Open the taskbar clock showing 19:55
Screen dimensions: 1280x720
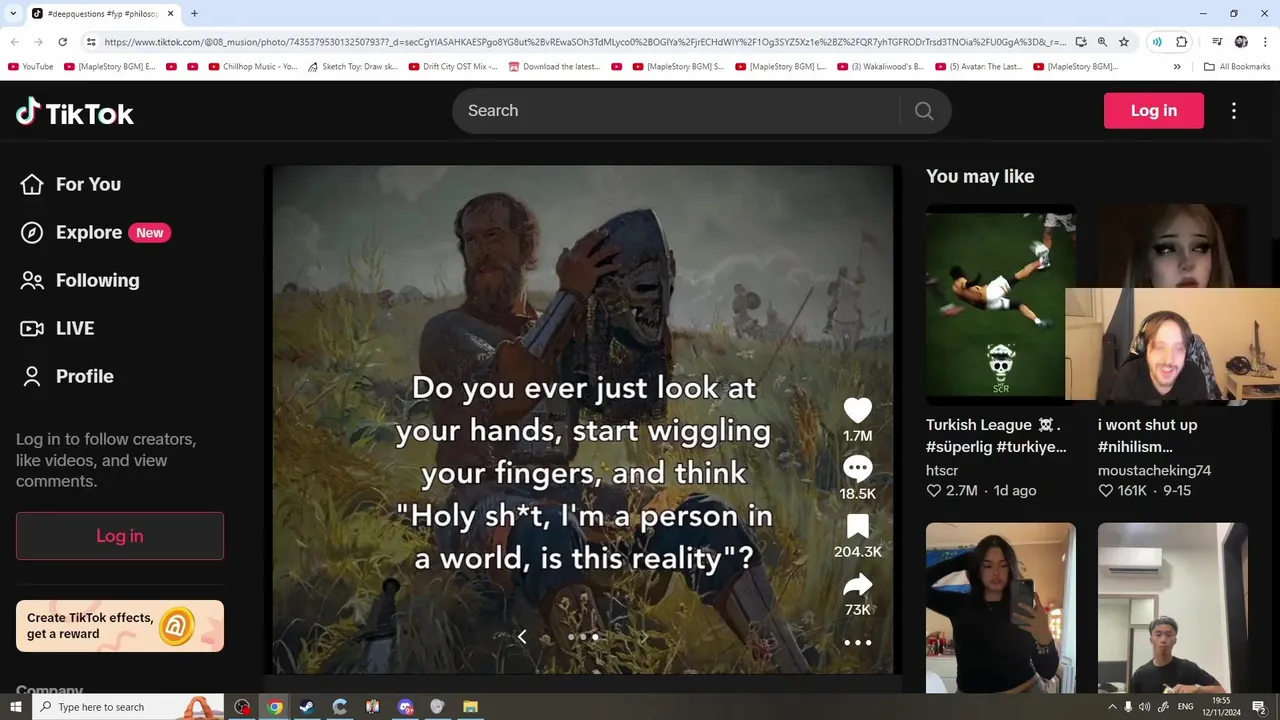1223,707
